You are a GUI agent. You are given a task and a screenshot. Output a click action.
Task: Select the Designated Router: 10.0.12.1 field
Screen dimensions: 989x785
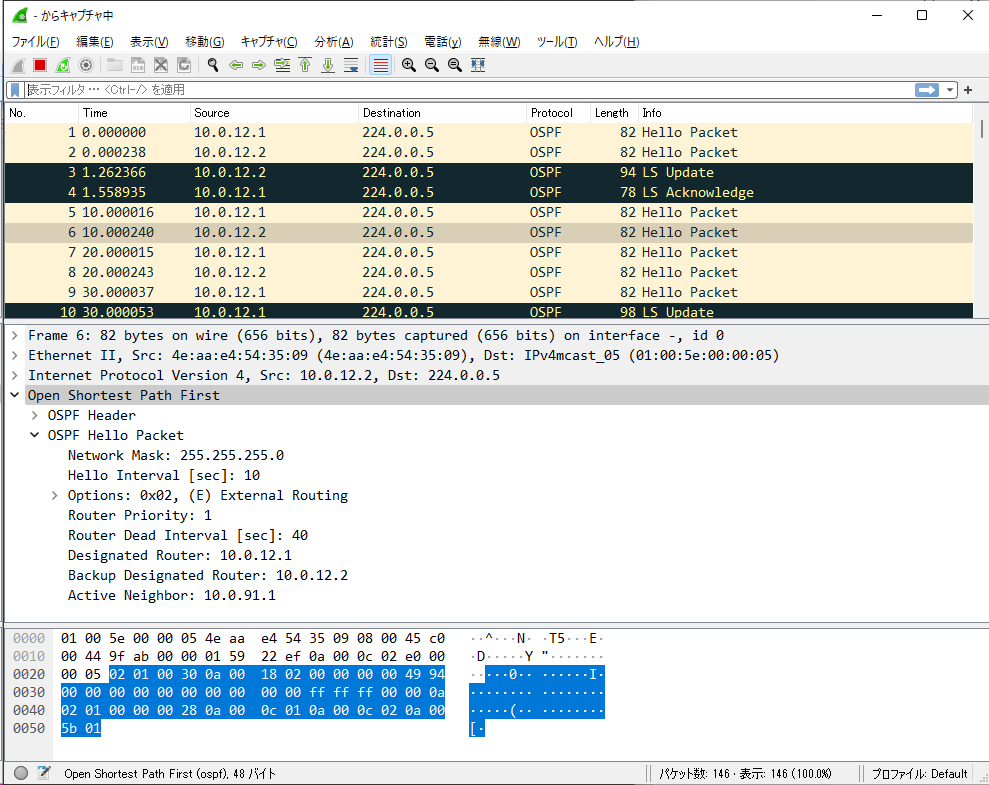pos(180,555)
